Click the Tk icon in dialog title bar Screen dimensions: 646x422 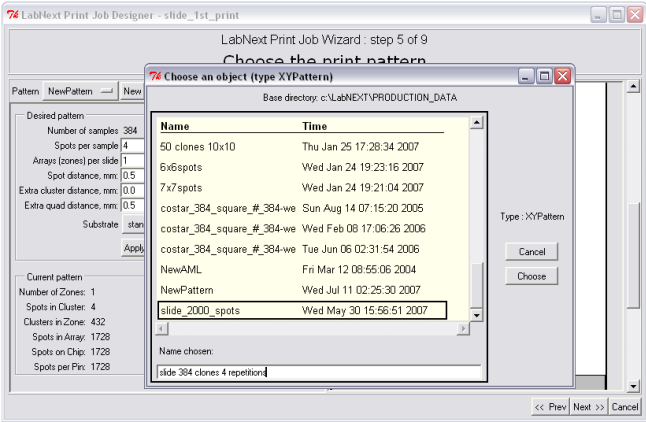pos(155,76)
